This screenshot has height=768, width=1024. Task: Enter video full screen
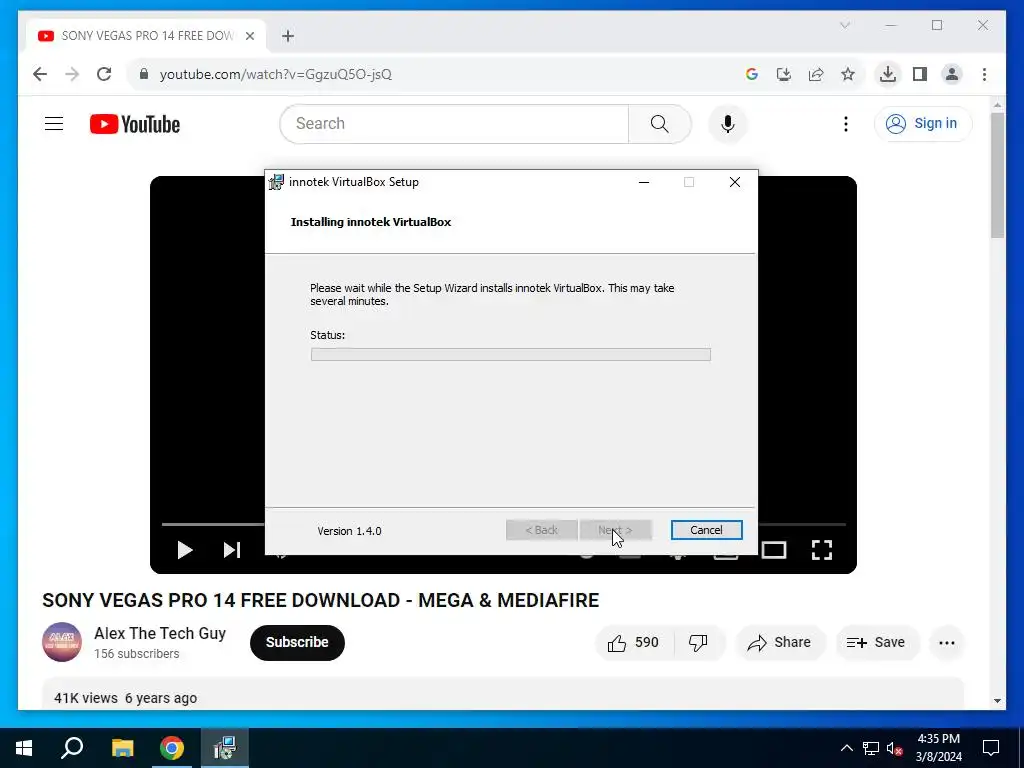[x=822, y=550]
